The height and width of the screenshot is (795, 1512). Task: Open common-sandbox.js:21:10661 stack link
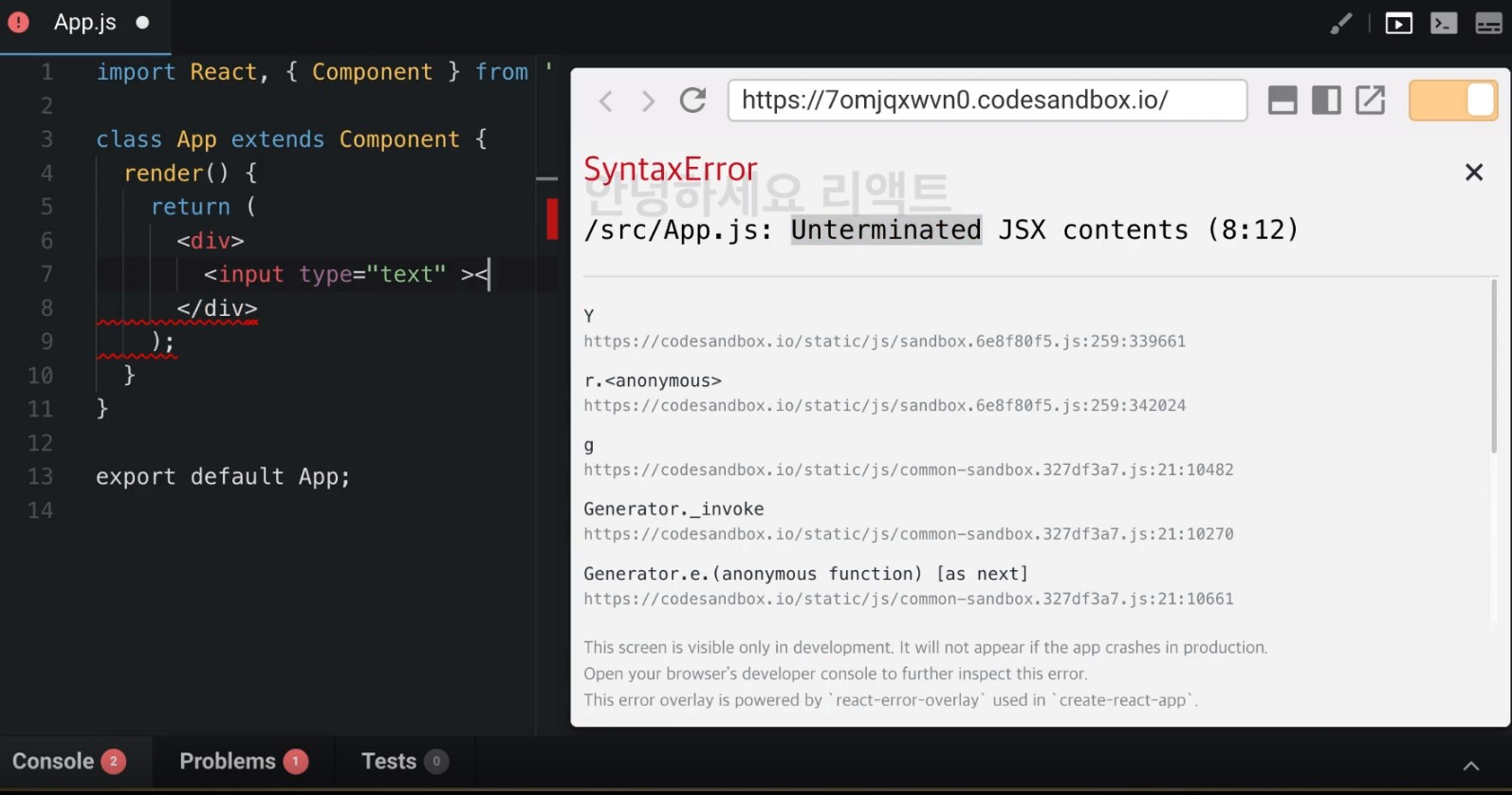[908, 599]
